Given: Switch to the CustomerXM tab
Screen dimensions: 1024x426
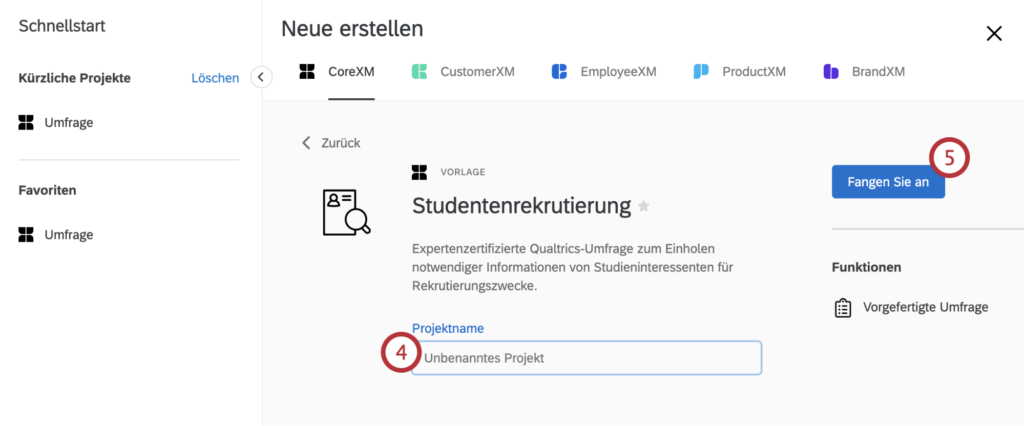Looking at the screenshot, I should (463, 72).
